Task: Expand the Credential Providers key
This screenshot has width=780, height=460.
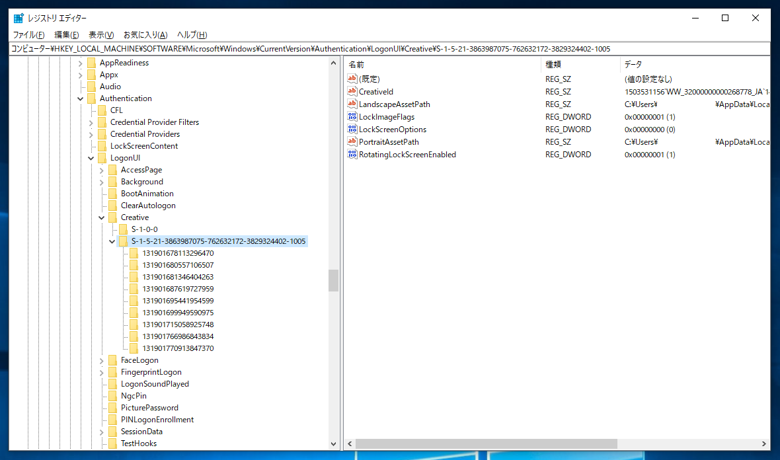Action: pos(91,135)
